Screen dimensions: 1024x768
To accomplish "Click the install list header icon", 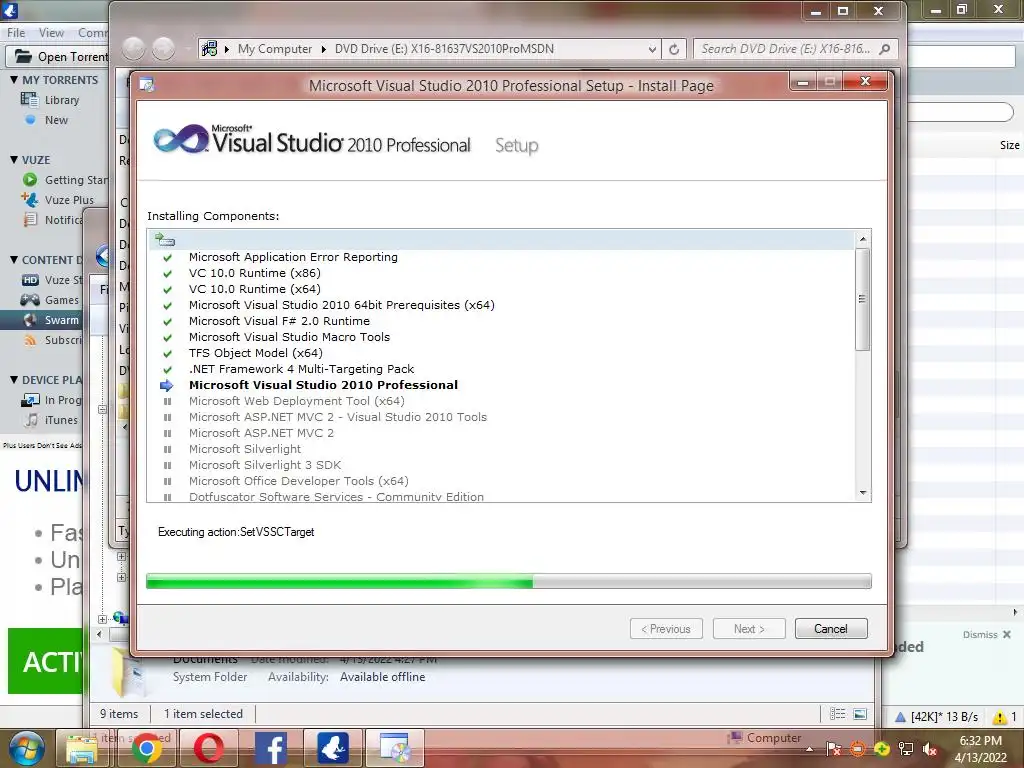I will [165, 240].
